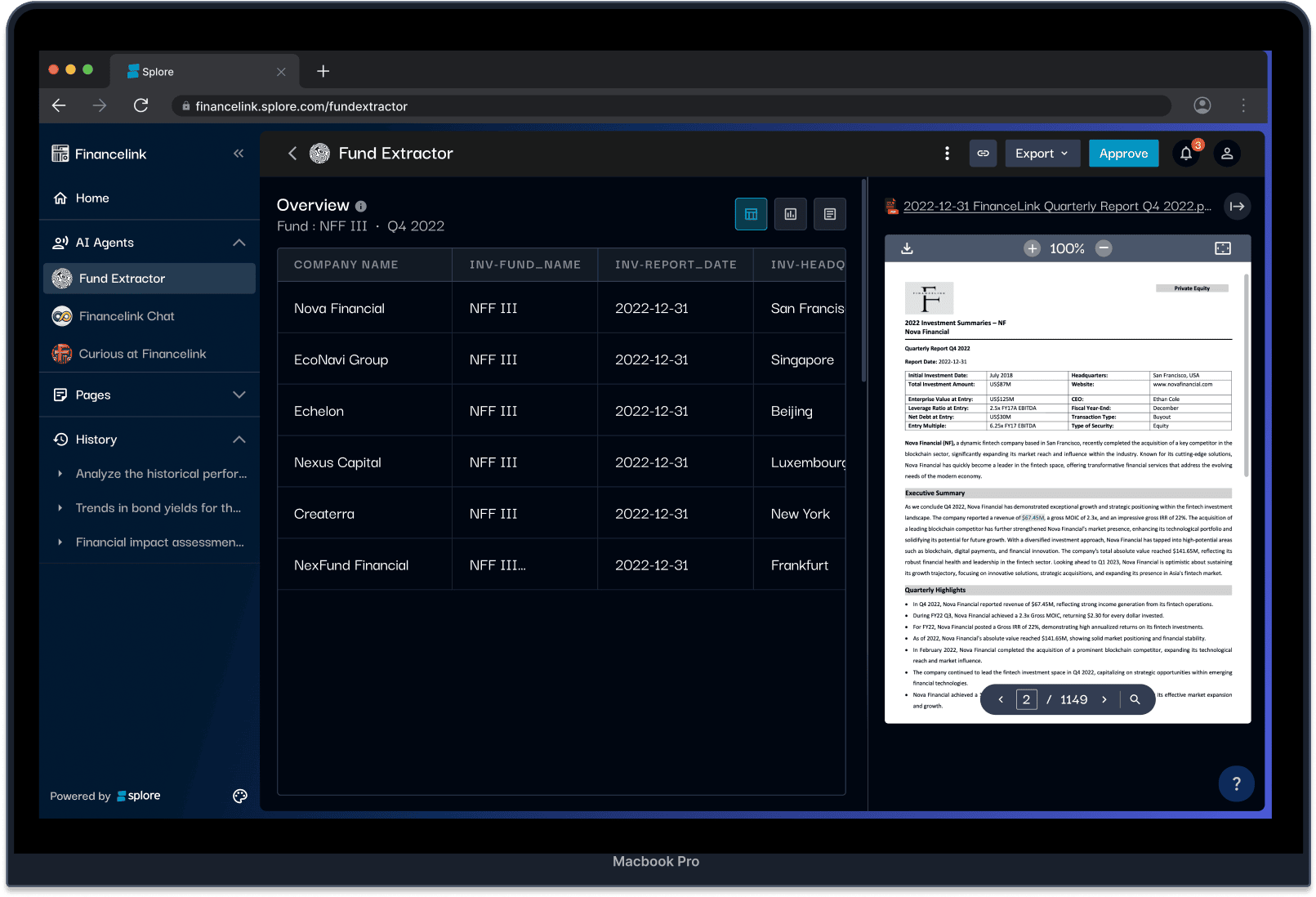Click the PDF viewer vertical scrollbar
The height and width of the screenshot is (897, 1316).
(x=1246, y=376)
